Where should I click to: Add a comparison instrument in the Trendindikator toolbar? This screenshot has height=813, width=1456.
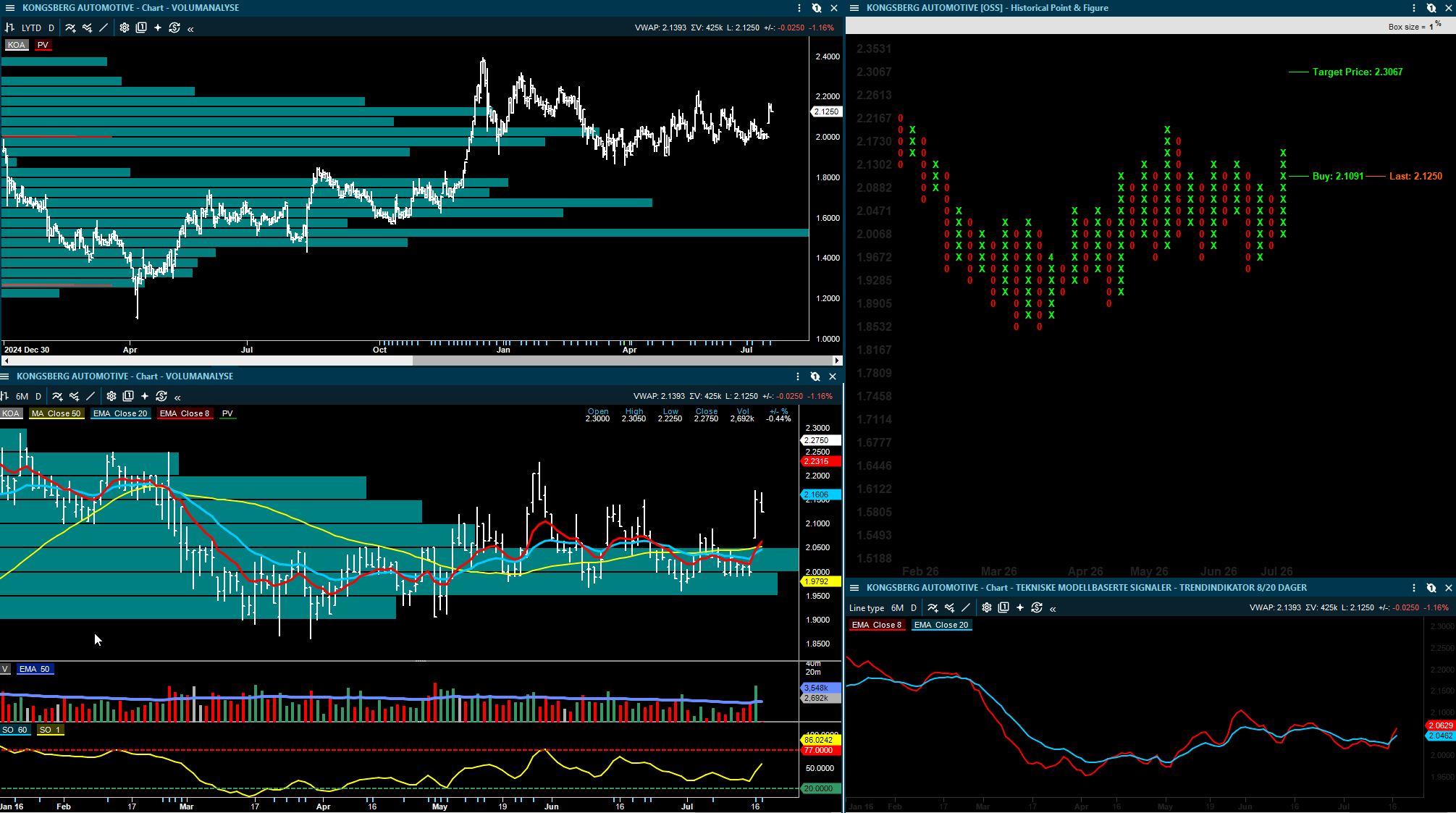tap(949, 607)
